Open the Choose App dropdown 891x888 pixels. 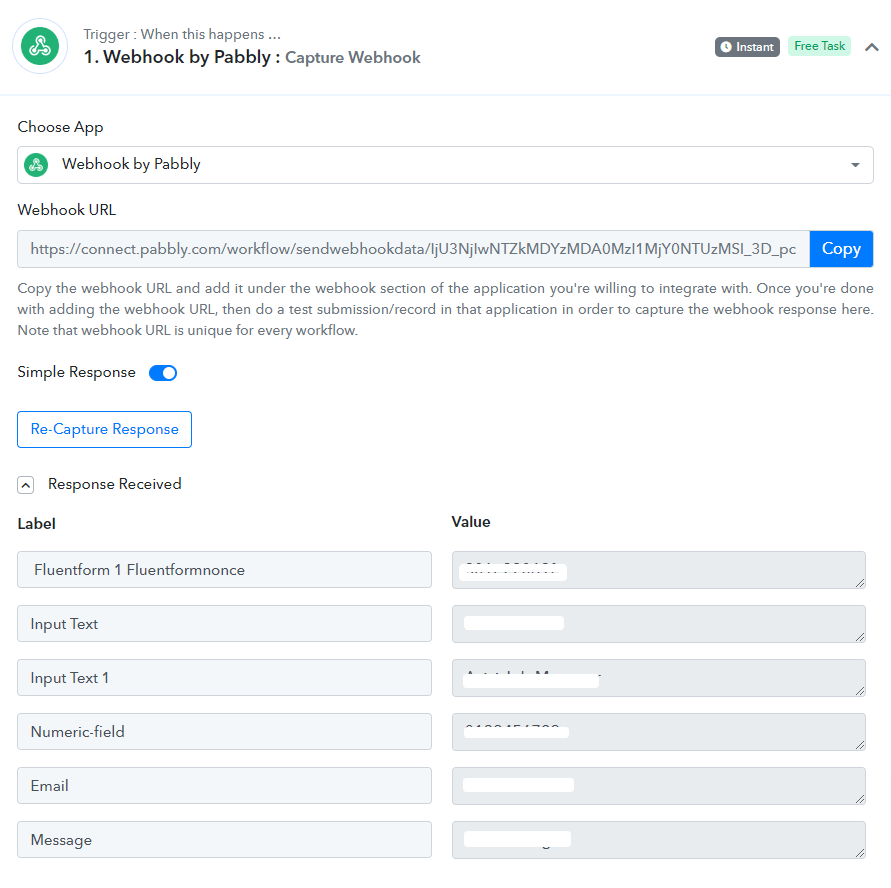(x=445, y=165)
